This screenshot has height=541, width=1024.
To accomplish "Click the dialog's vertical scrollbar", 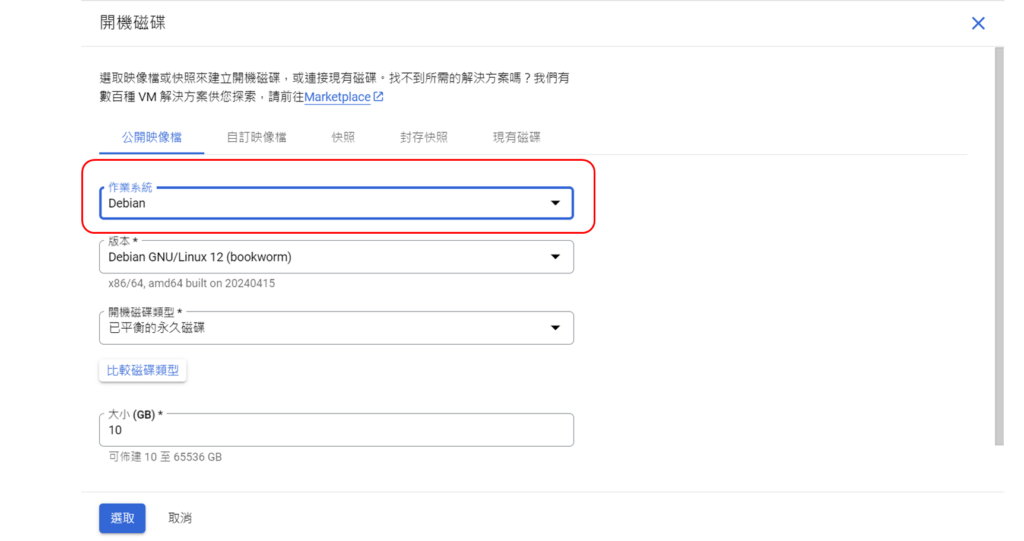I will click(x=999, y=250).
